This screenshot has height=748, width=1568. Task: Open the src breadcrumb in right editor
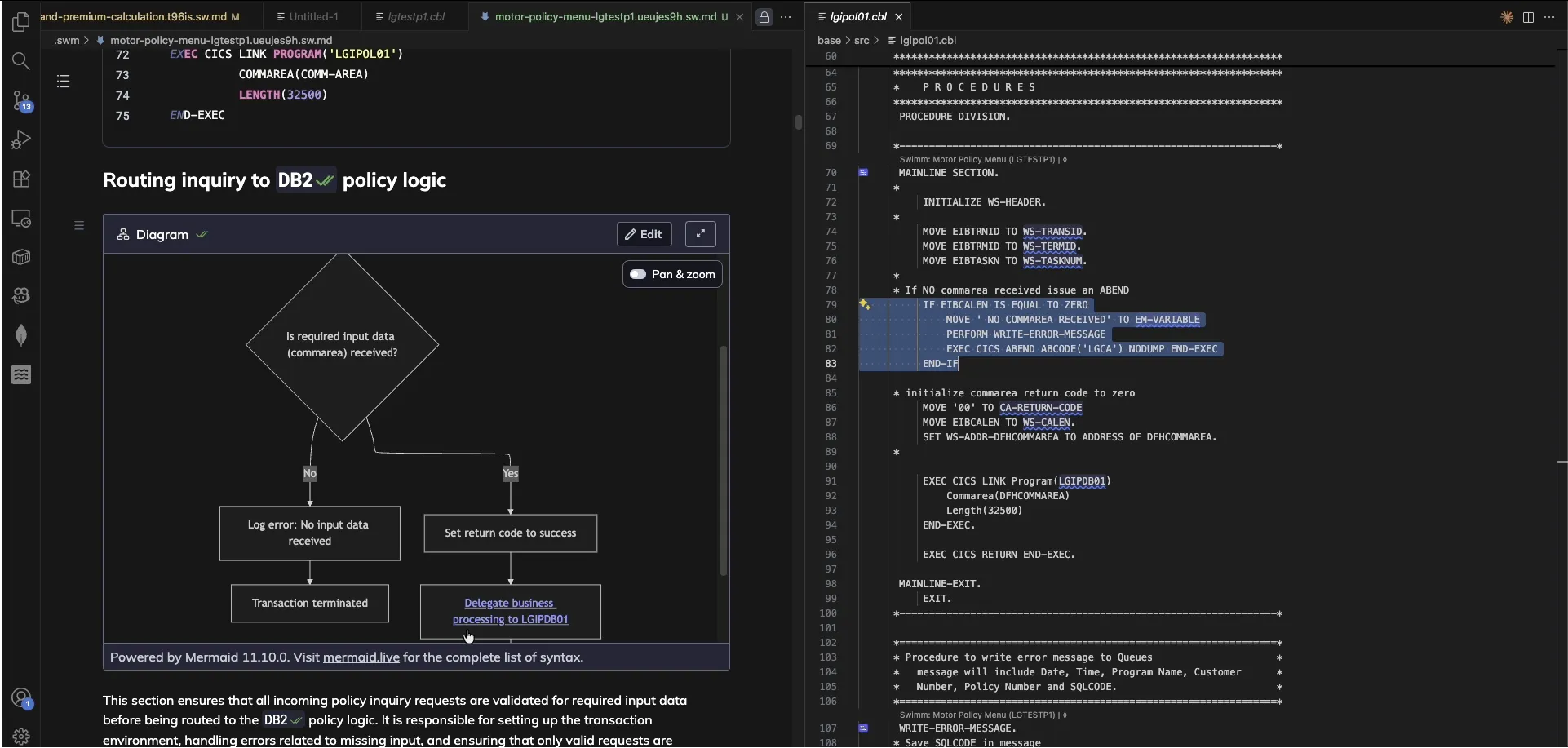click(x=862, y=40)
